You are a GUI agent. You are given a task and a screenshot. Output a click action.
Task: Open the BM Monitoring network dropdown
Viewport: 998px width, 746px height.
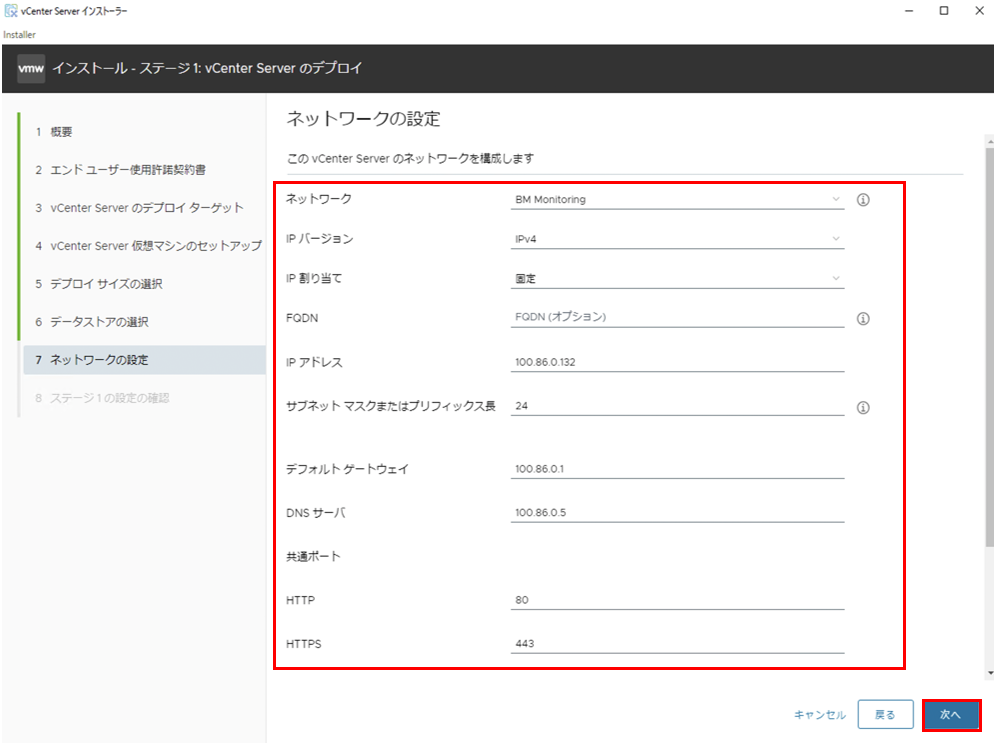click(677, 200)
